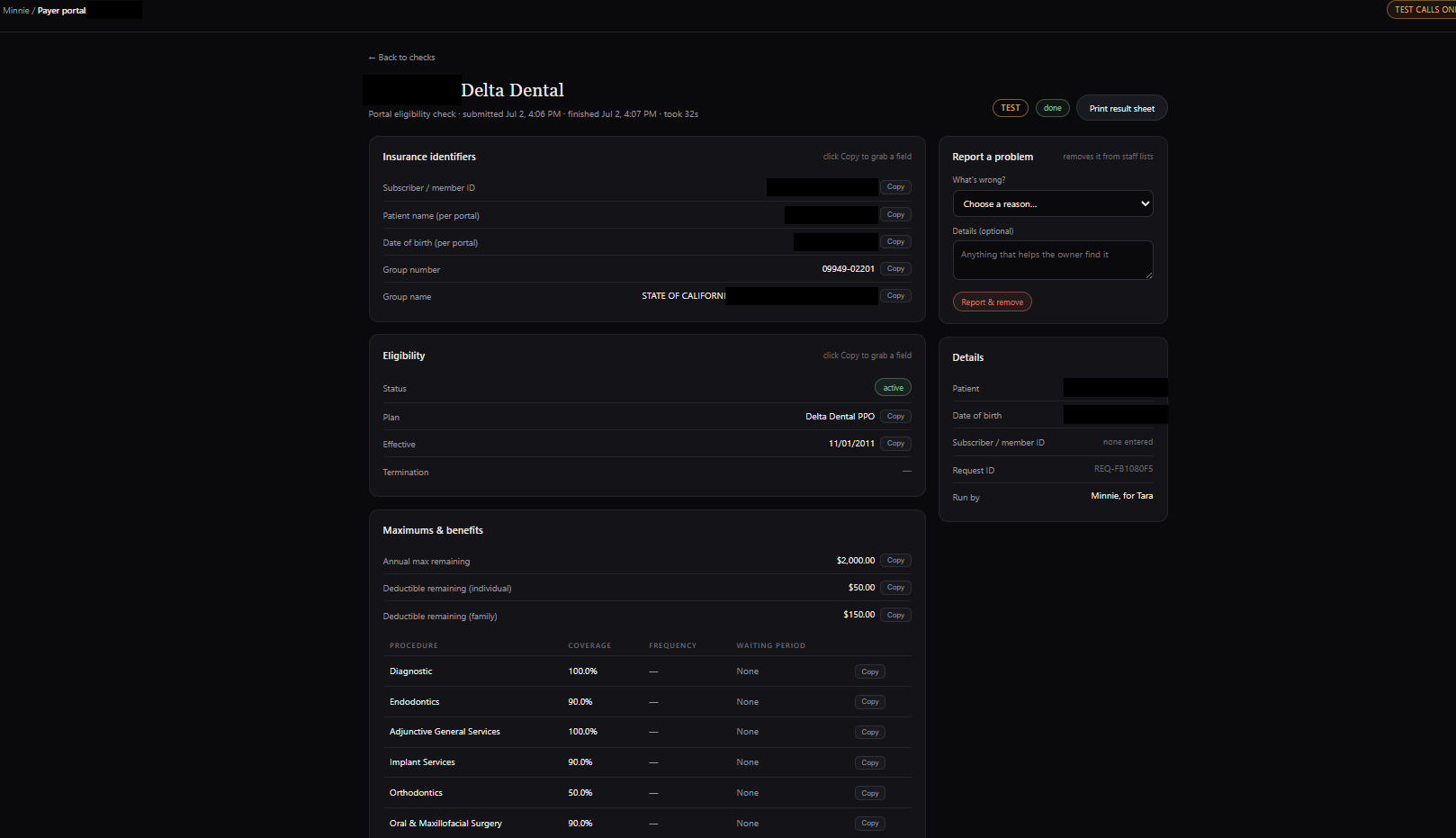Click the 'STATE OF CALIFORNI' group name text

coord(683,296)
